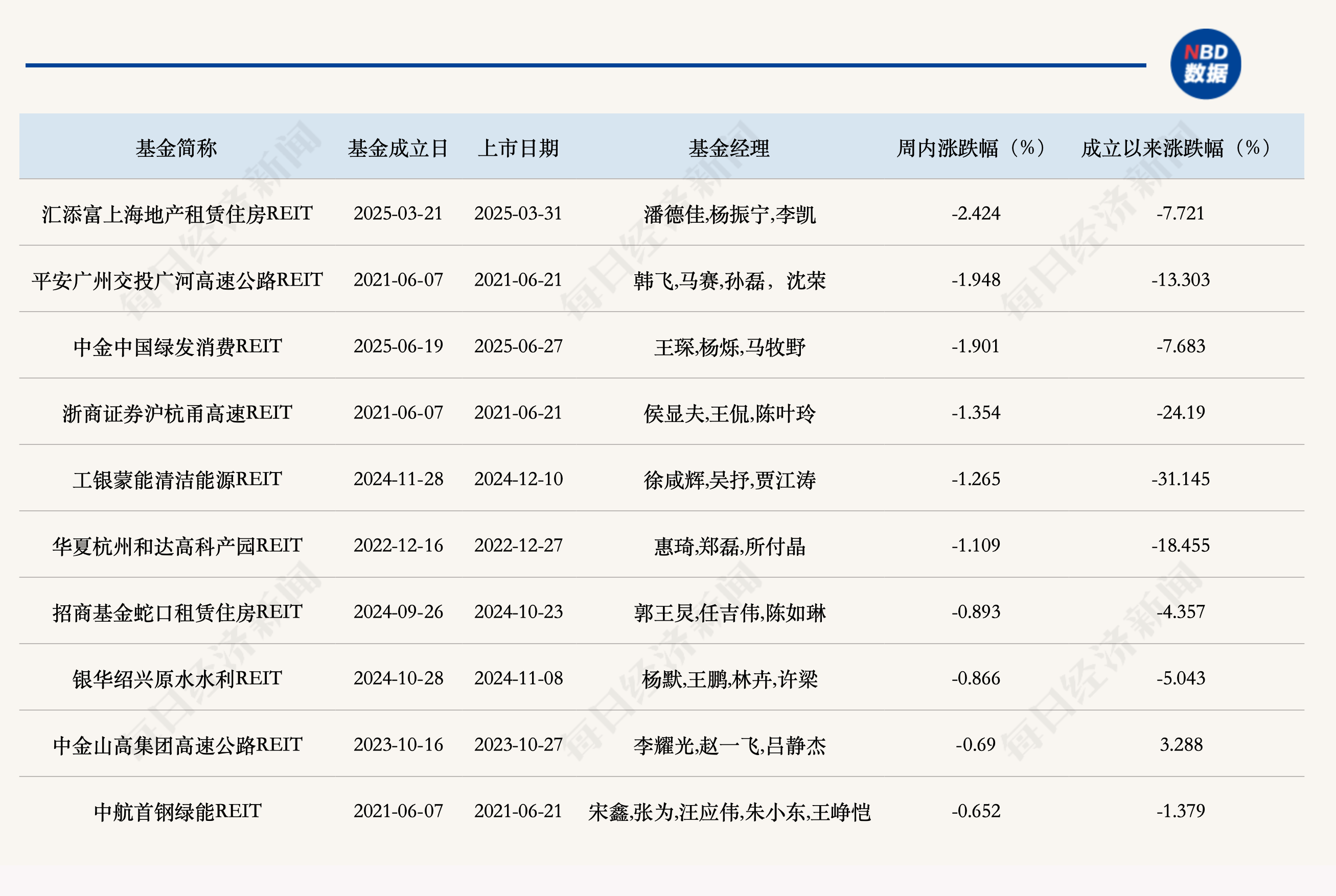Click weekly change value -2.424
Image resolution: width=1336 pixels, height=896 pixels.
click(x=975, y=213)
